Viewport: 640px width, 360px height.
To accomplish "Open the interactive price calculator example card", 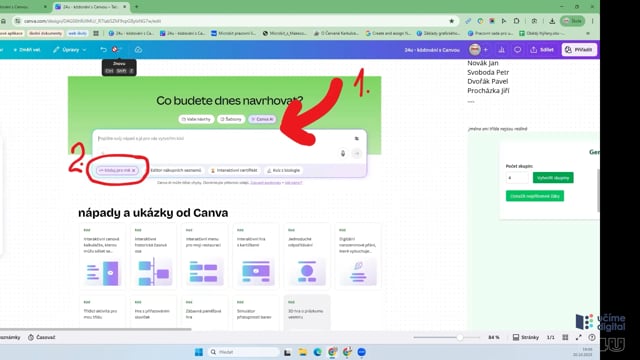I will pos(102,256).
